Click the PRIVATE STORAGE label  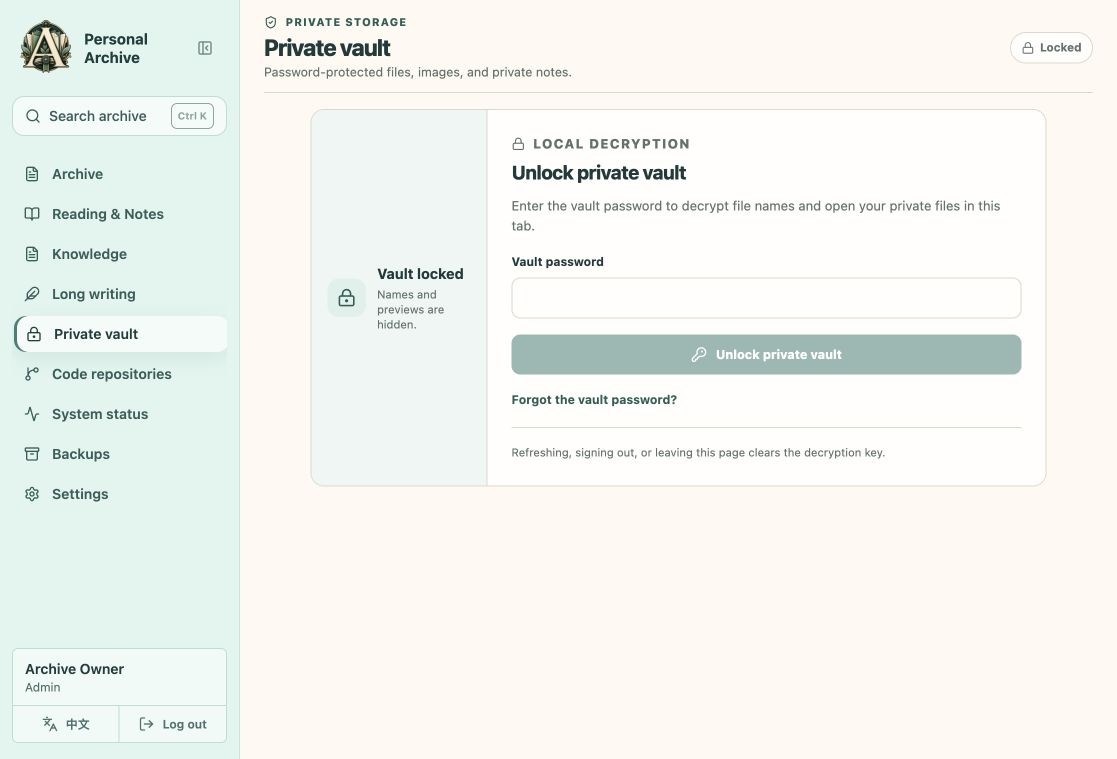point(346,22)
